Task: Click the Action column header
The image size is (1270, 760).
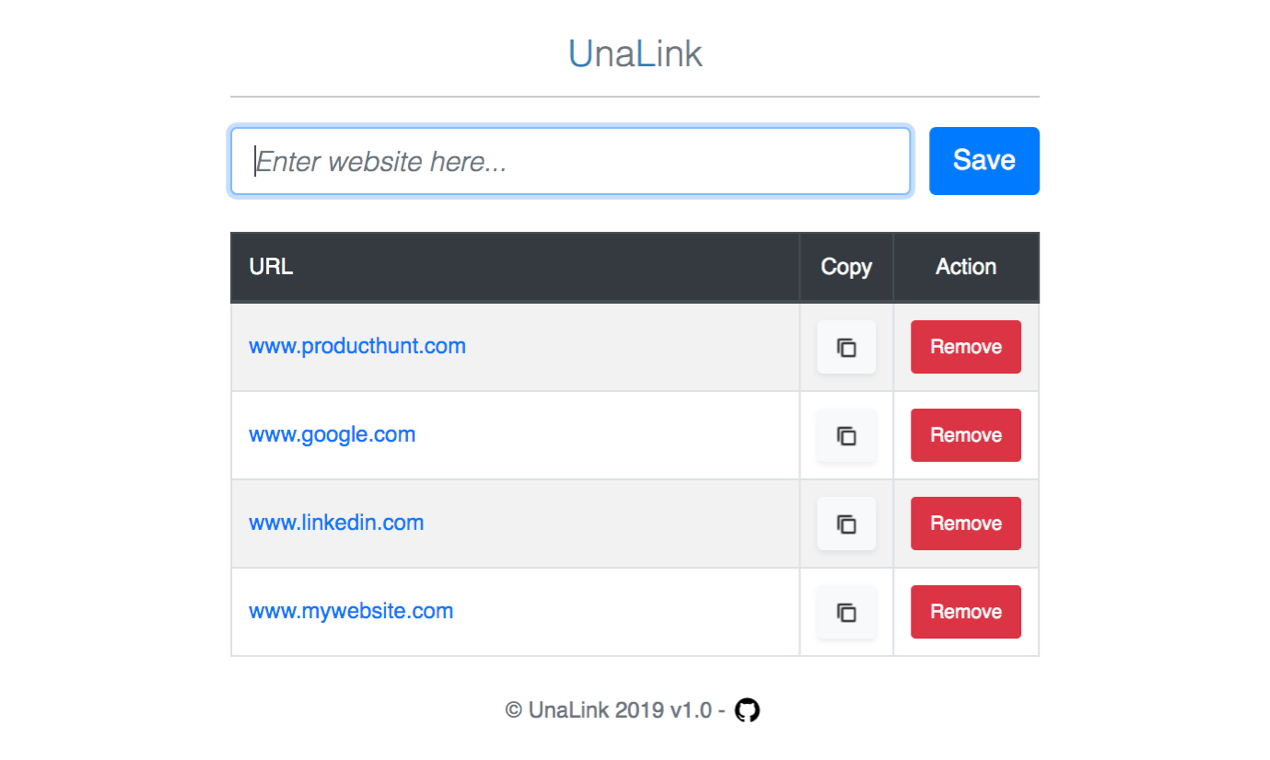Action: pyautogui.click(x=965, y=266)
